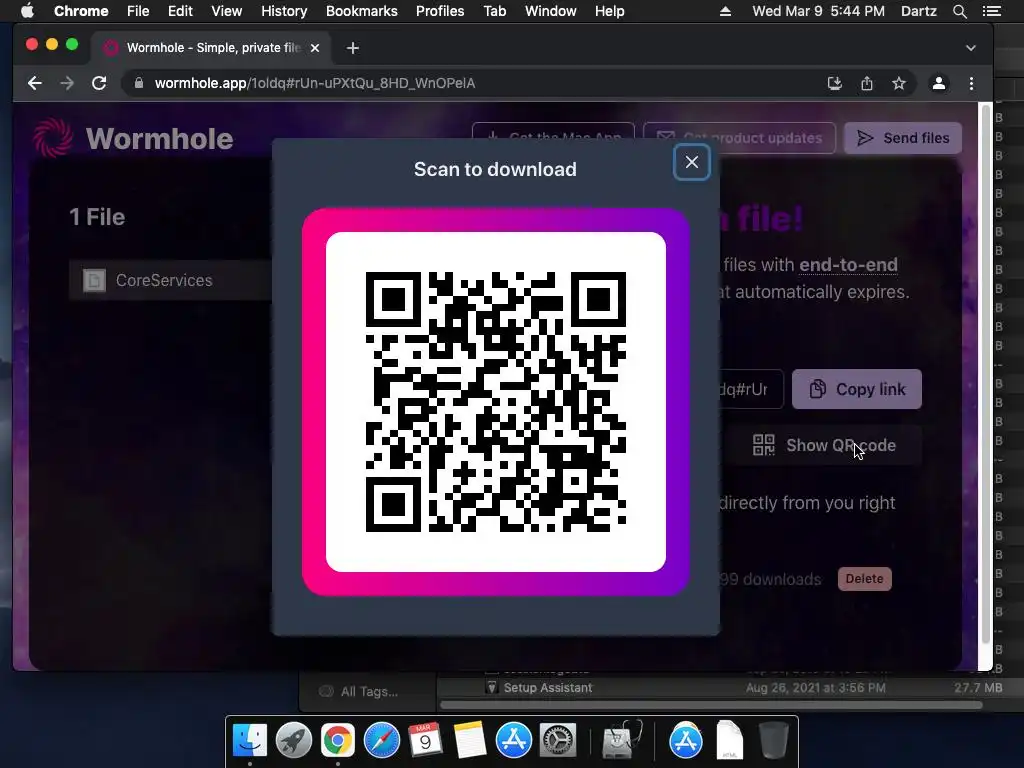Open Calendar from the Dock

tap(425, 740)
